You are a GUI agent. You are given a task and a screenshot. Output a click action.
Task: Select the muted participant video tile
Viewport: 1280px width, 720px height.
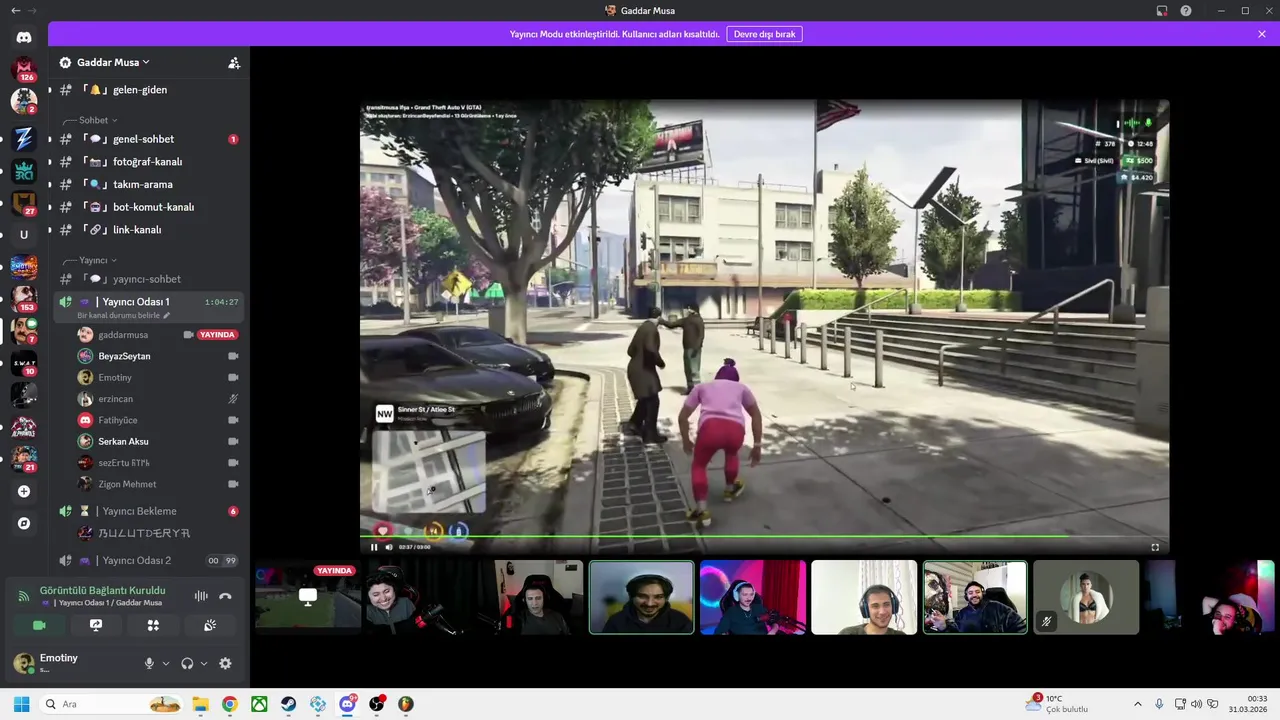1086,597
